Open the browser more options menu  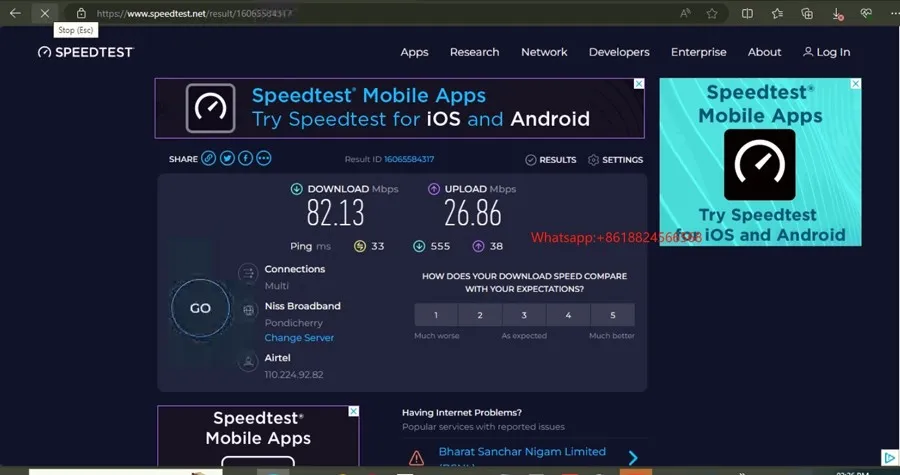pyautogui.click(x=895, y=13)
